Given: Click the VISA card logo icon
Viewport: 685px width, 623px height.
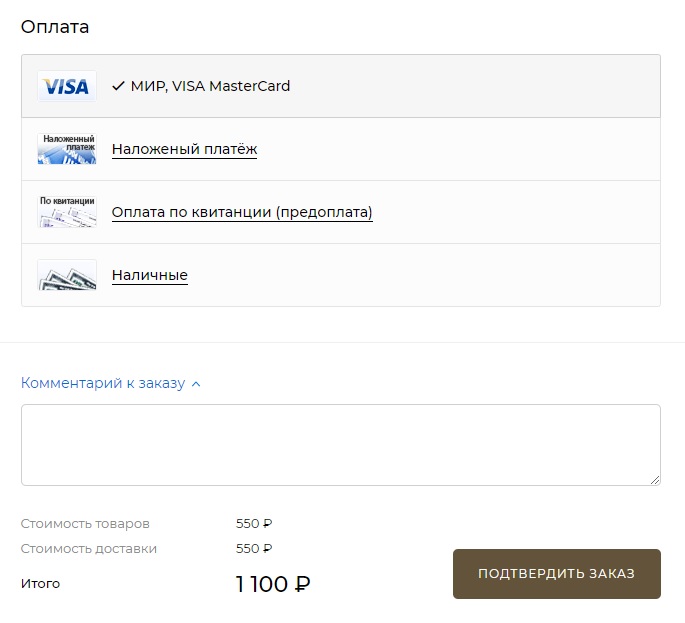Looking at the screenshot, I should point(67,86).
